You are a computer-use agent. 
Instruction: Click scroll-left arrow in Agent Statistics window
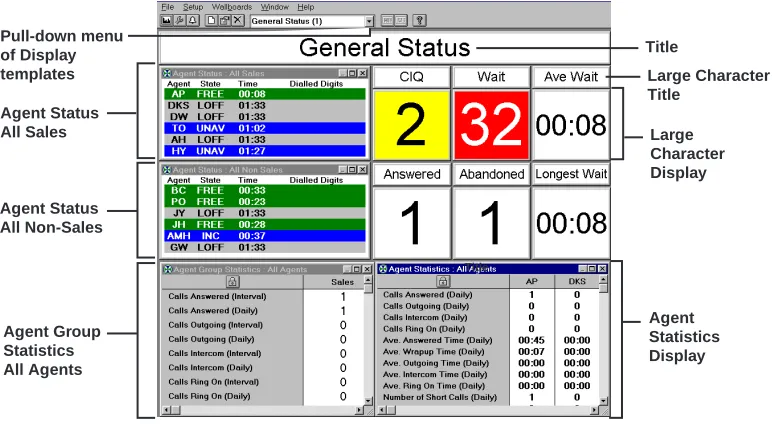[381, 410]
